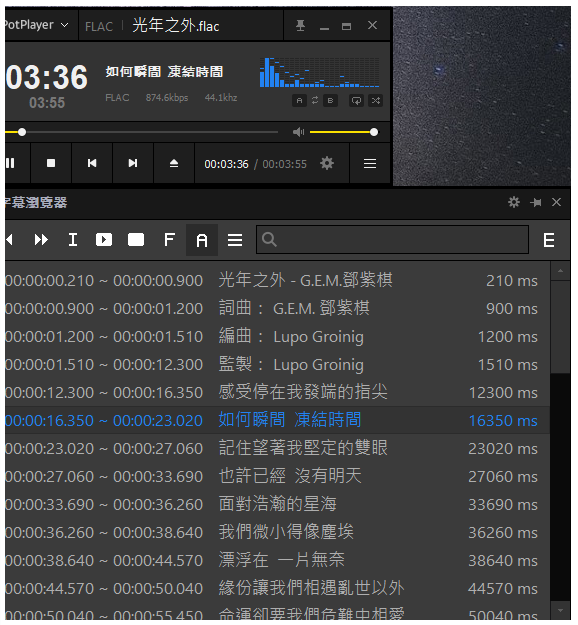Stop playback with the stop button
Viewport: 578px width, 625px height.
coord(51,163)
